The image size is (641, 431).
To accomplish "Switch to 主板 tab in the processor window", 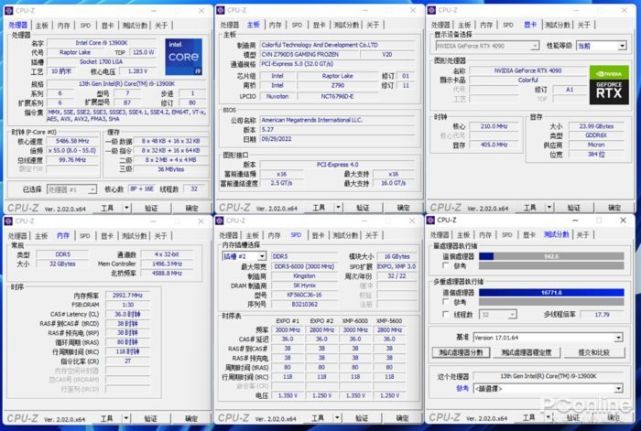I will pyautogui.click(x=42, y=25).
